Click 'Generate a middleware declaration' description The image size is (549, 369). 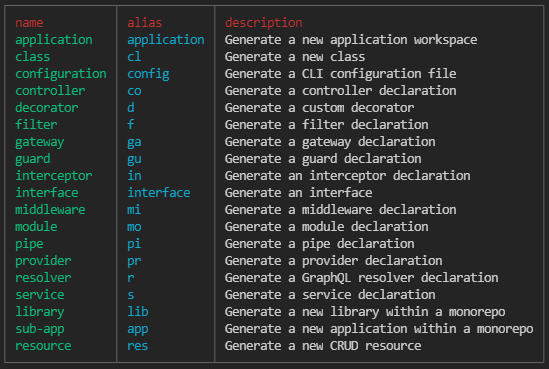click(340, 210)
